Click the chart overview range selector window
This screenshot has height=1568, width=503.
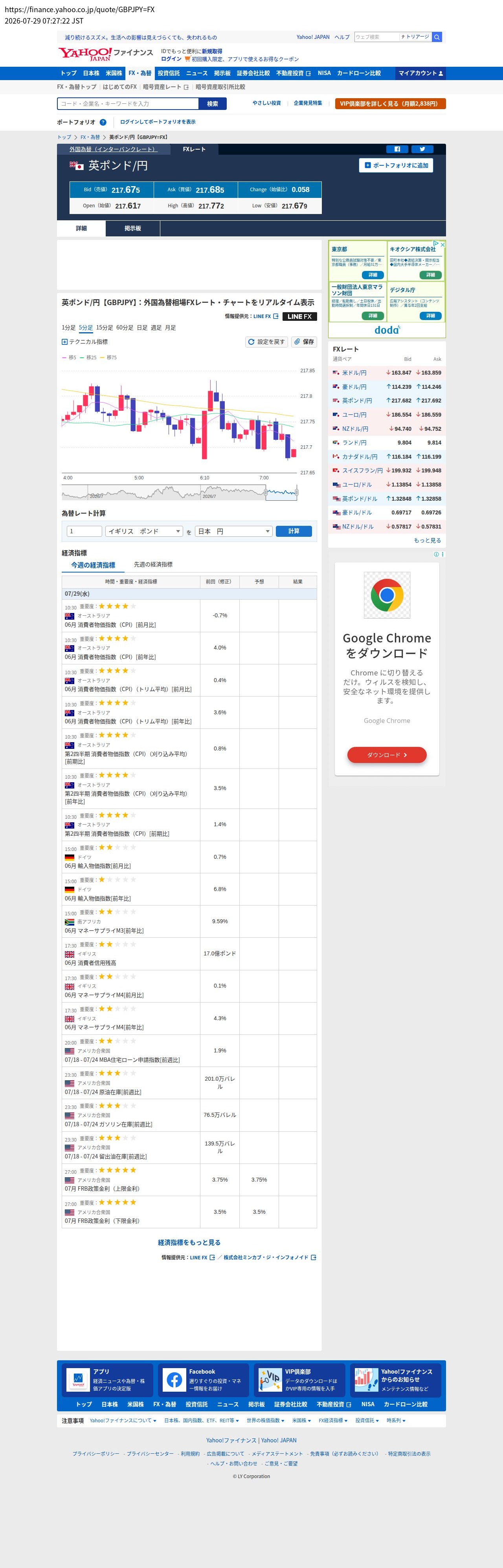(x=281, y=493)
